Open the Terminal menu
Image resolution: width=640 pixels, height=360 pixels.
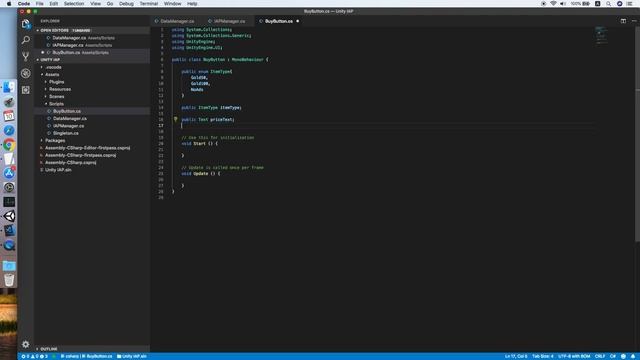pos(149,4)
